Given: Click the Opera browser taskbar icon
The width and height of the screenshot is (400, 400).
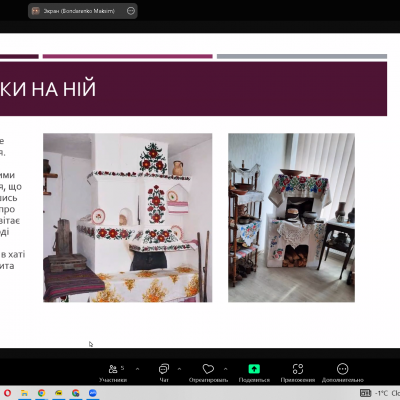Looking at the screenshot, I should (7, 393).
